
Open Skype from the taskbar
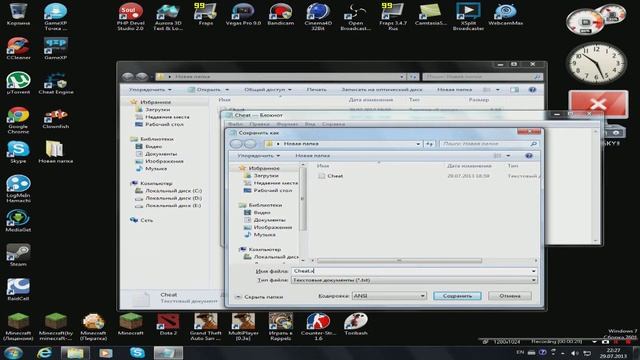point(137,353)
